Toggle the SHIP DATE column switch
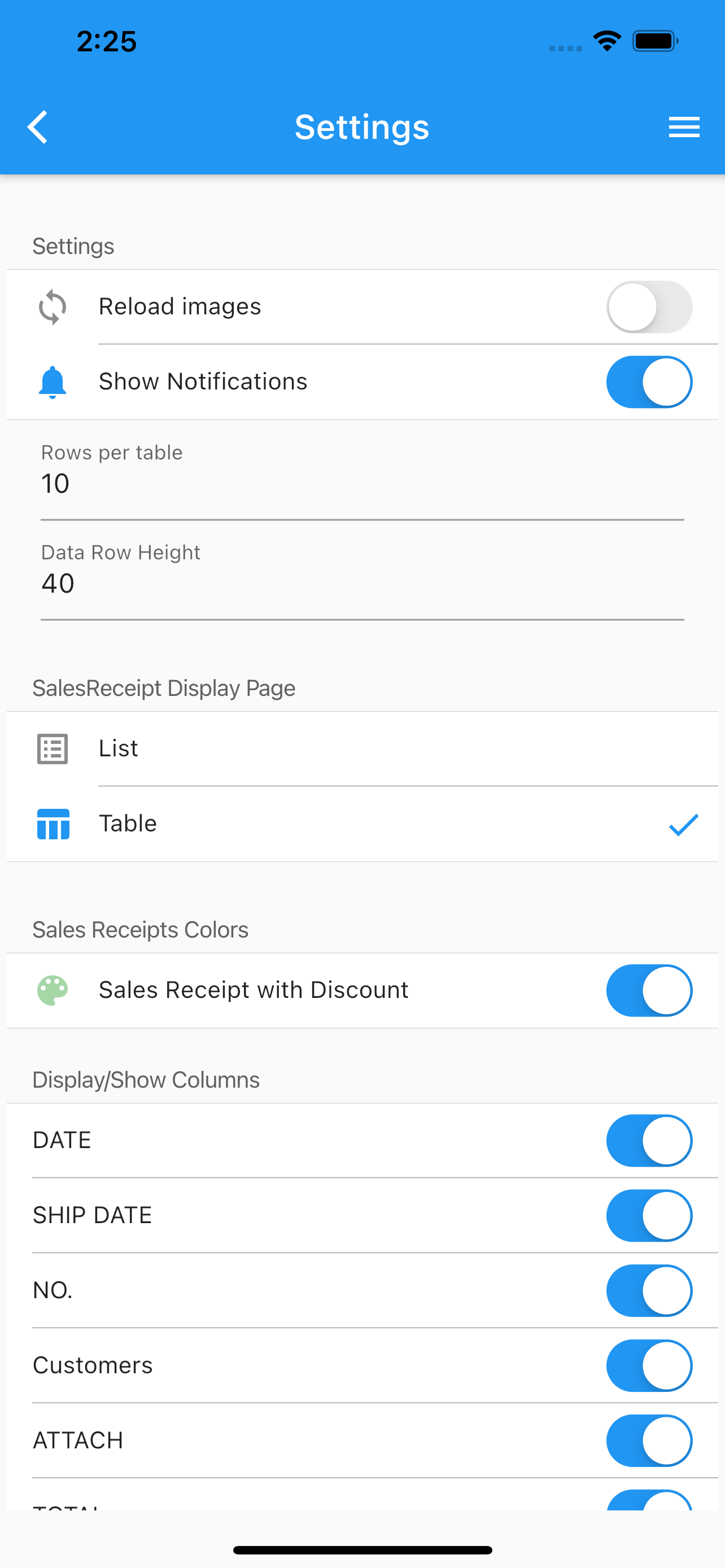Viewport: 725px width, 1568px height. [x=649, y=1216]
